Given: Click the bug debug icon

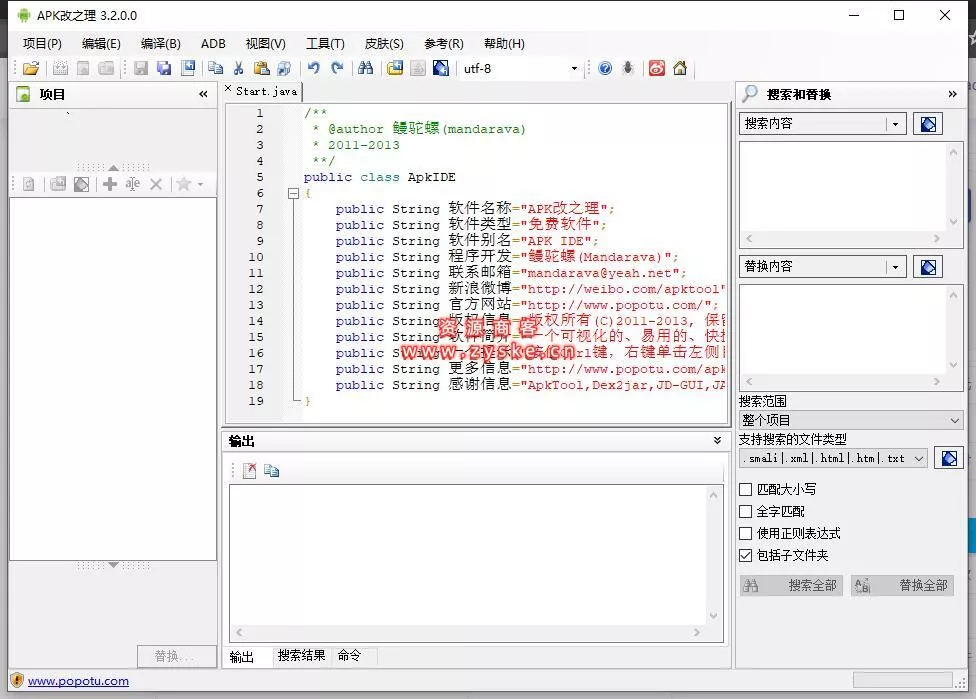Looking at the screenshot, I should click(628, 68).
